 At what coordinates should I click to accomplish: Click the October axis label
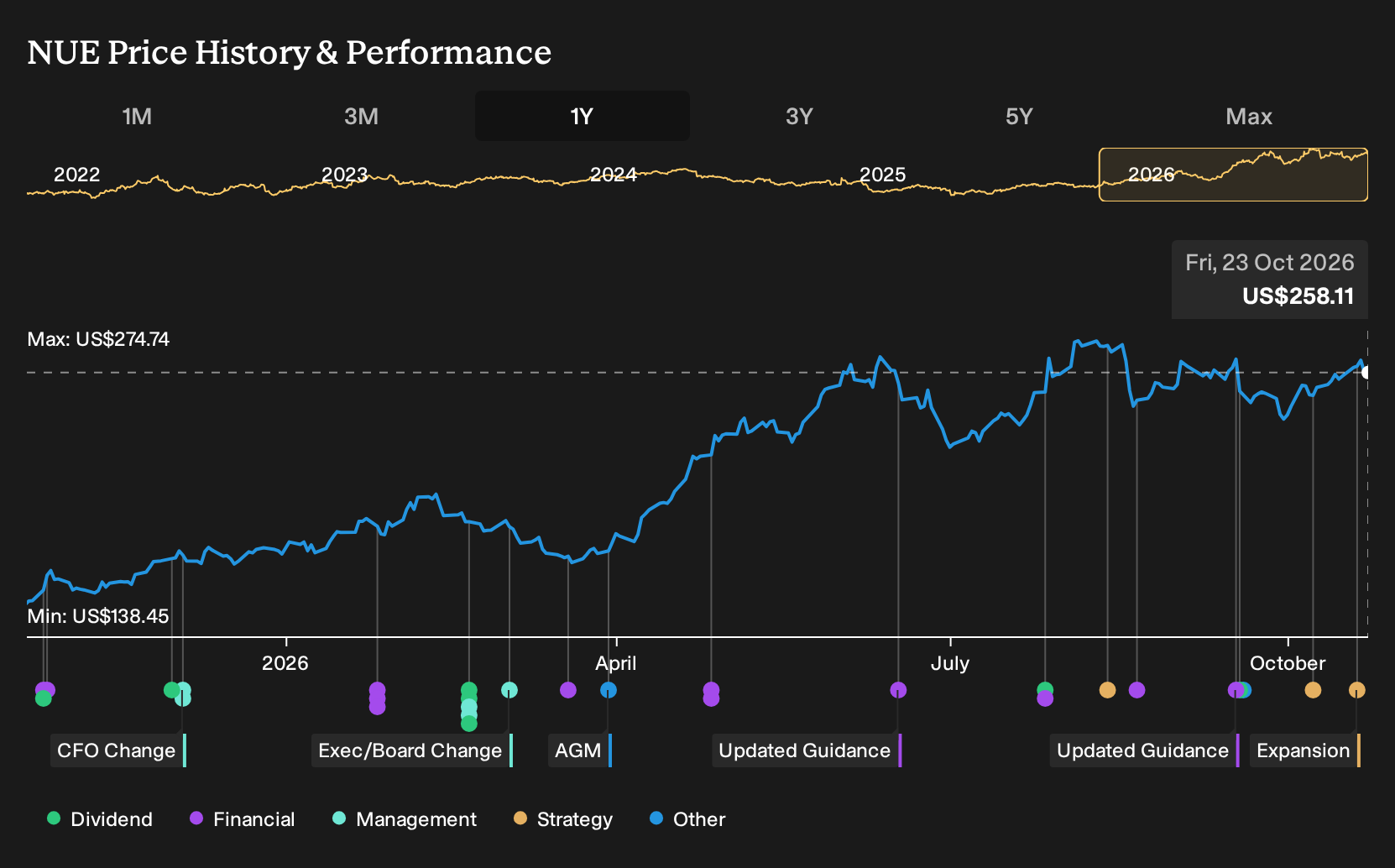[x=1288, y=663]
